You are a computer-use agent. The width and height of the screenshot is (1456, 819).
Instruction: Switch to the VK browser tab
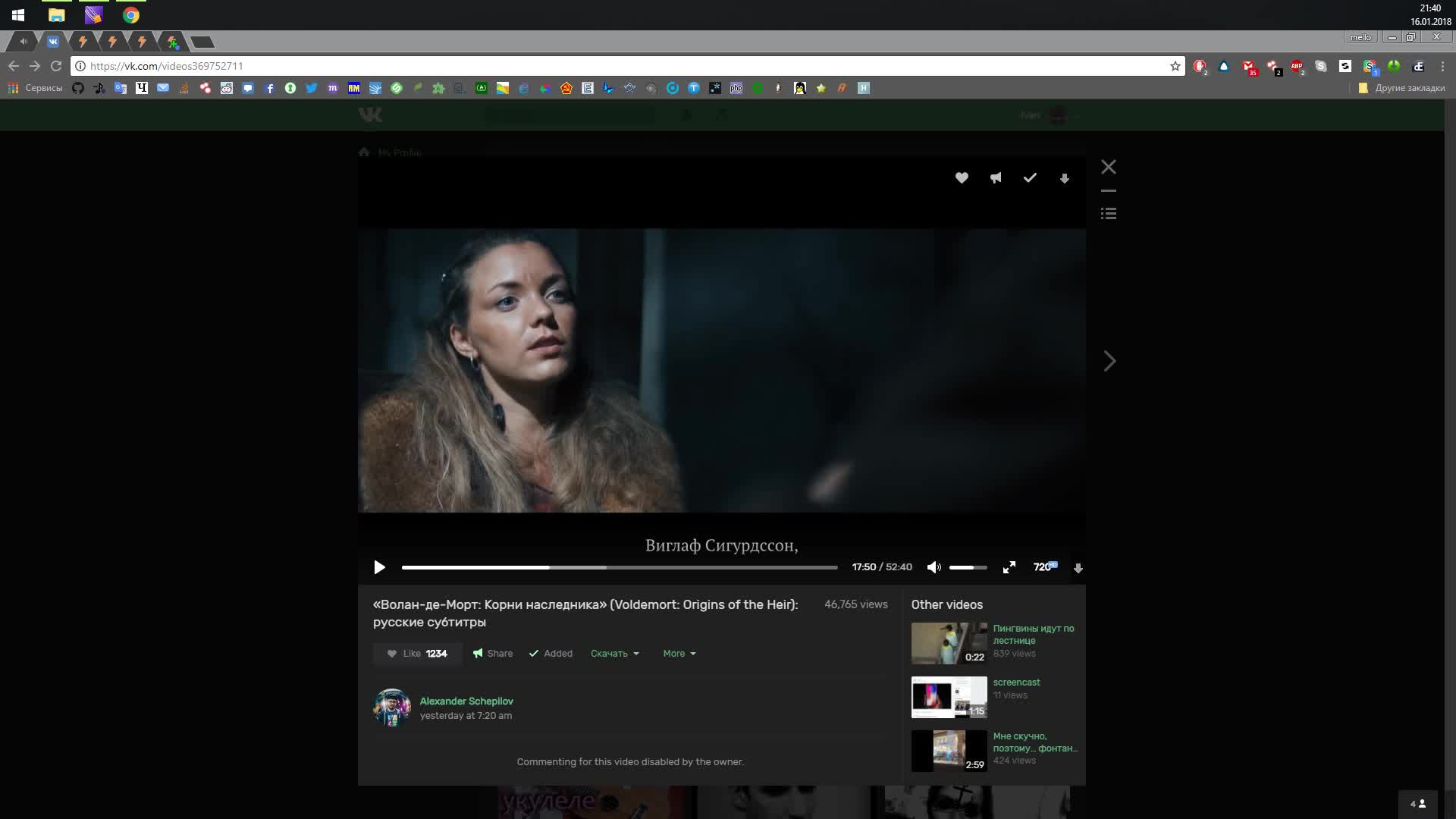click(x=53, y=42)
